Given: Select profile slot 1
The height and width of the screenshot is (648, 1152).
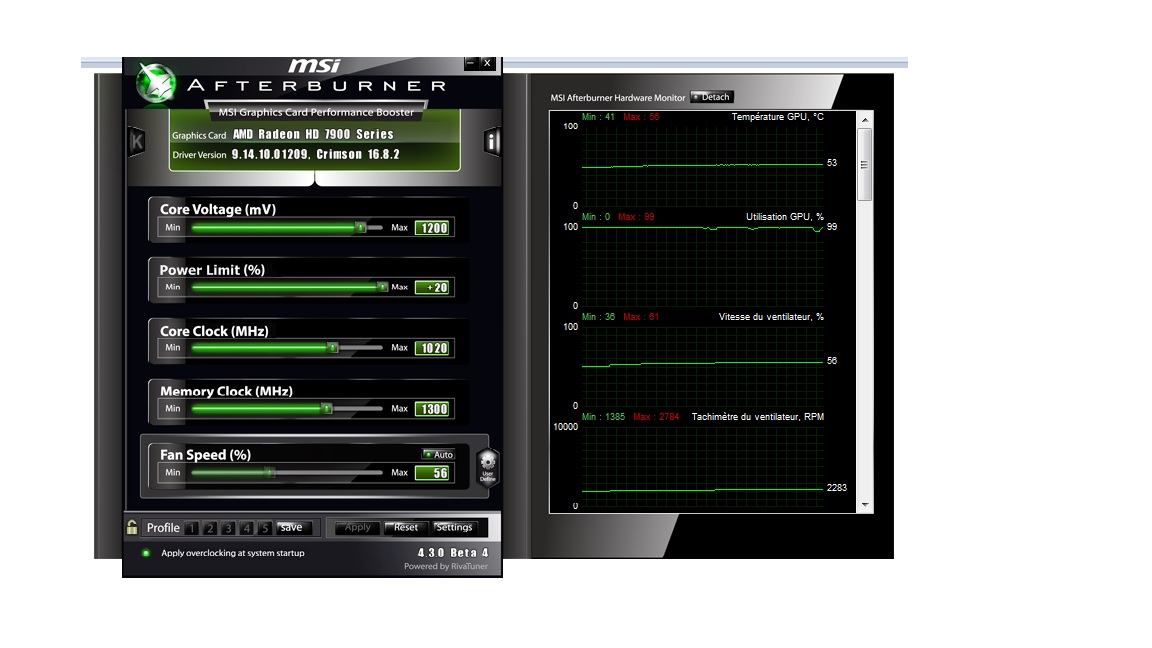Looking at the screenshot, I should point(192,528).
